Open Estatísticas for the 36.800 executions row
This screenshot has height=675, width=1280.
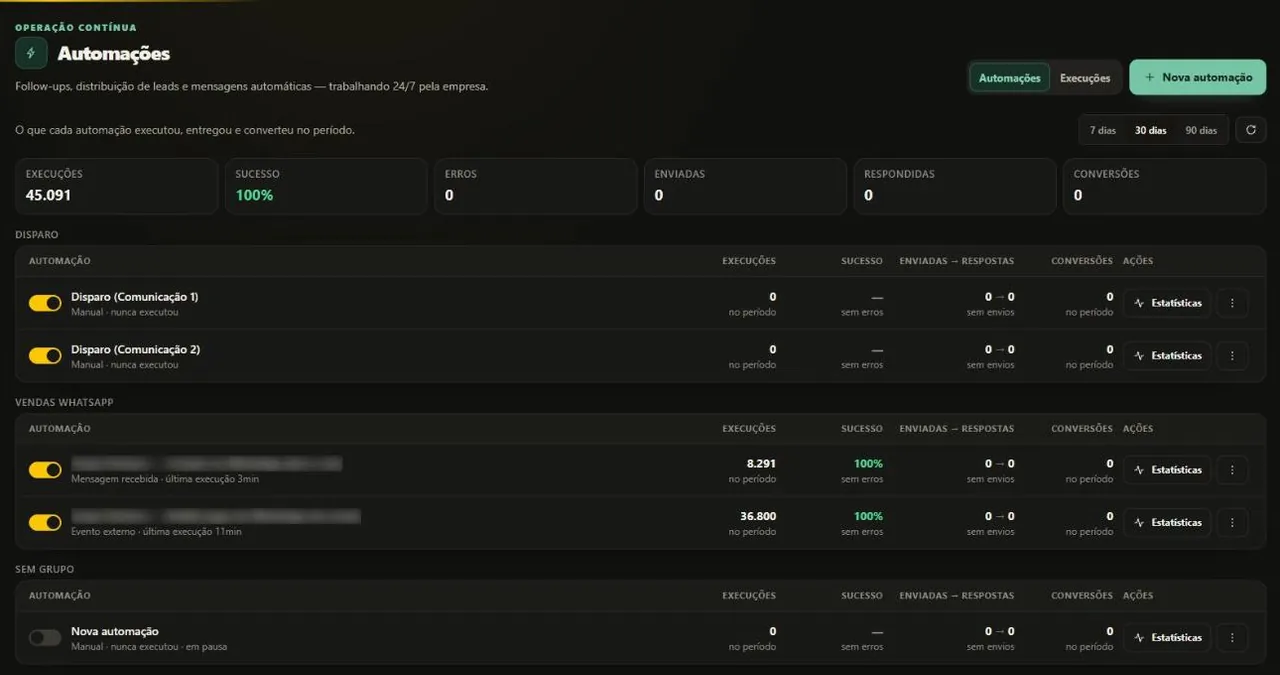click(1167, 523)
